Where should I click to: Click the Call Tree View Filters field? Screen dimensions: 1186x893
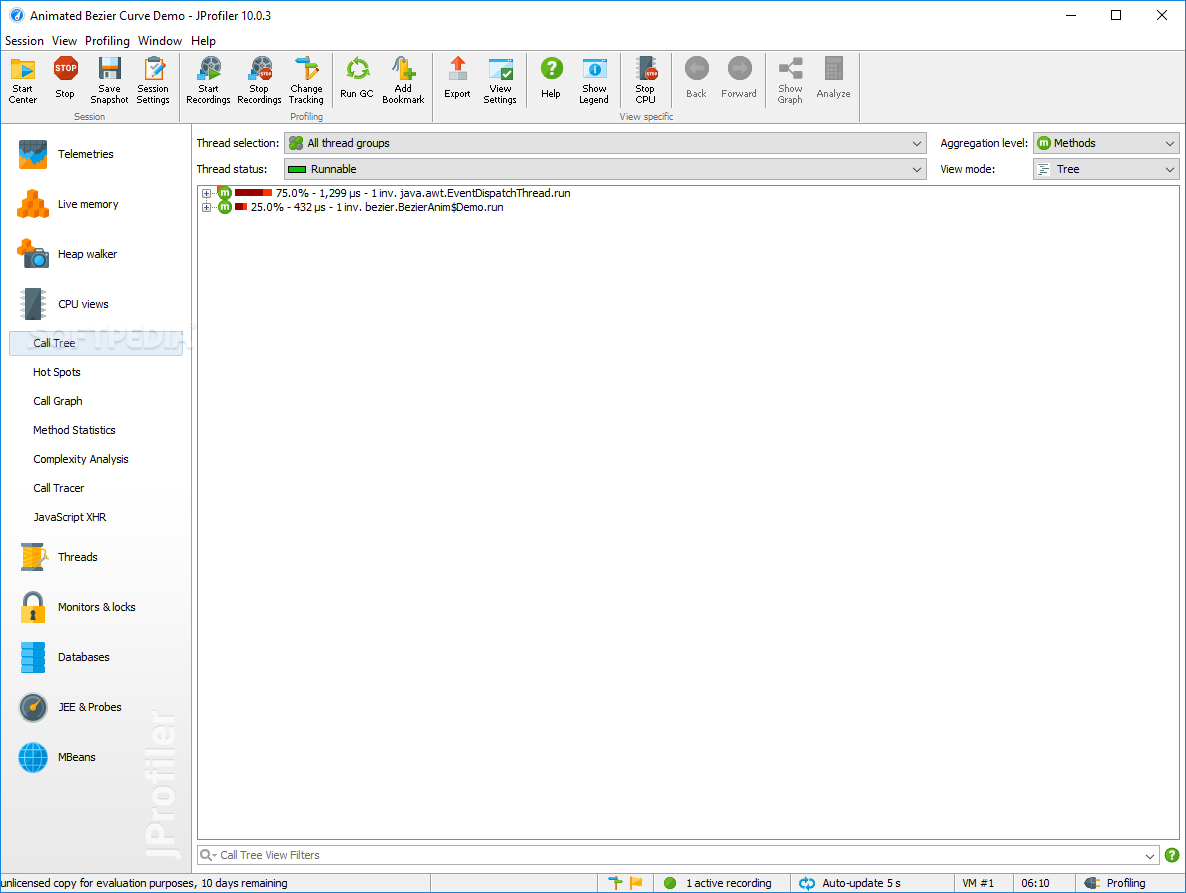(x=677, y=855)
